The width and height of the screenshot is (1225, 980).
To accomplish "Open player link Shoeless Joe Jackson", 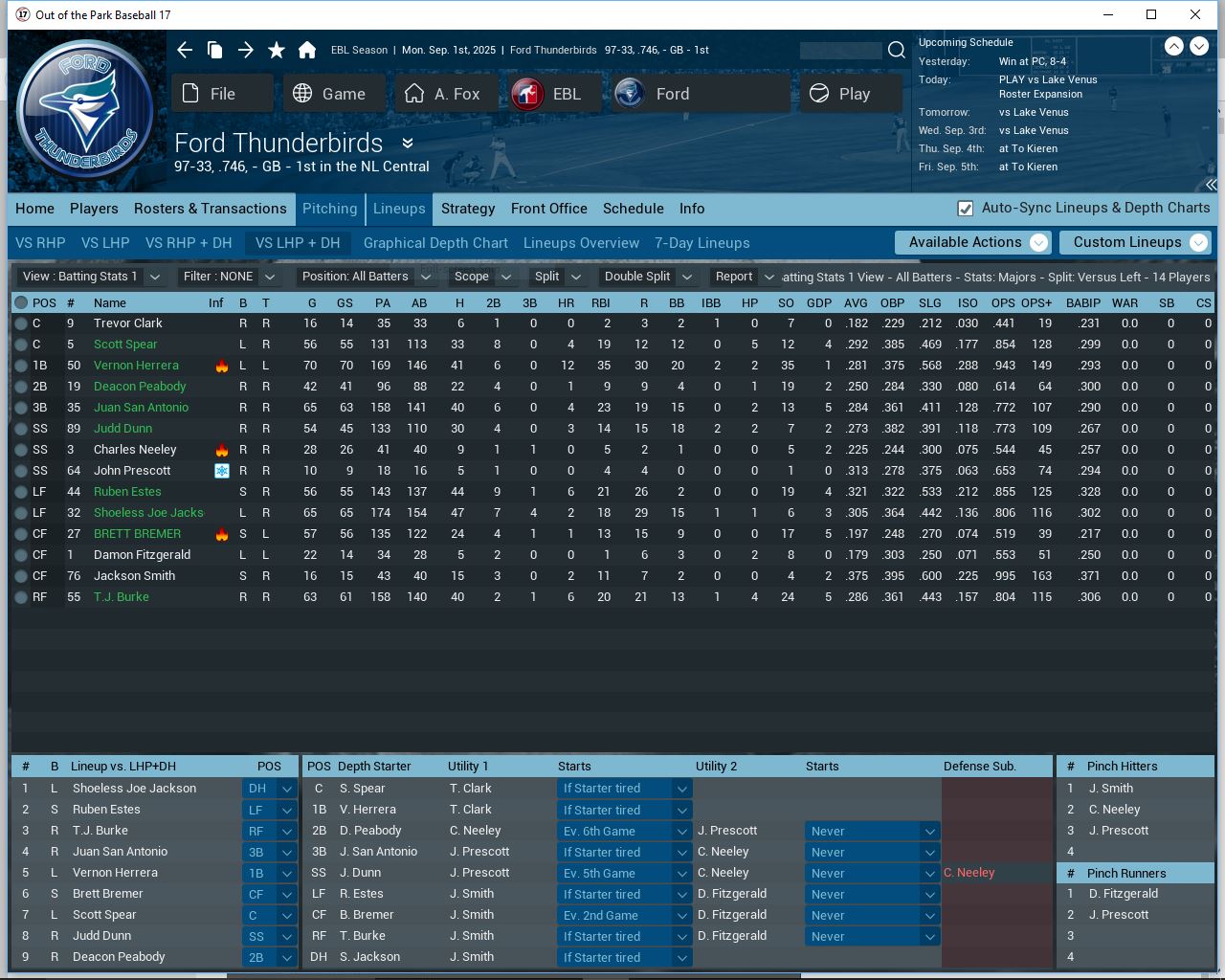I will tap(148, 513).
